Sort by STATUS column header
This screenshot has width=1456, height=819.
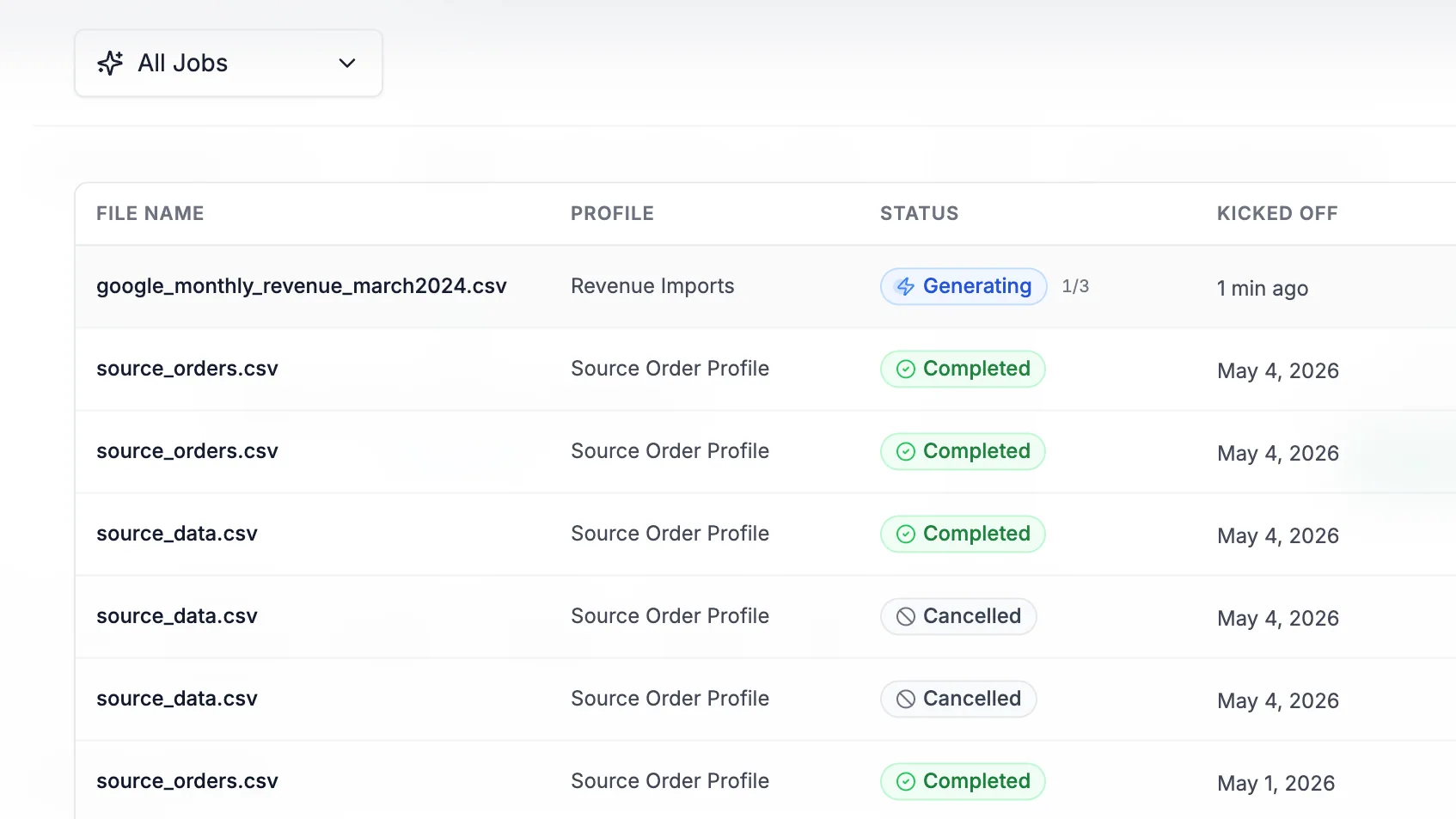[x=920, y=213]
